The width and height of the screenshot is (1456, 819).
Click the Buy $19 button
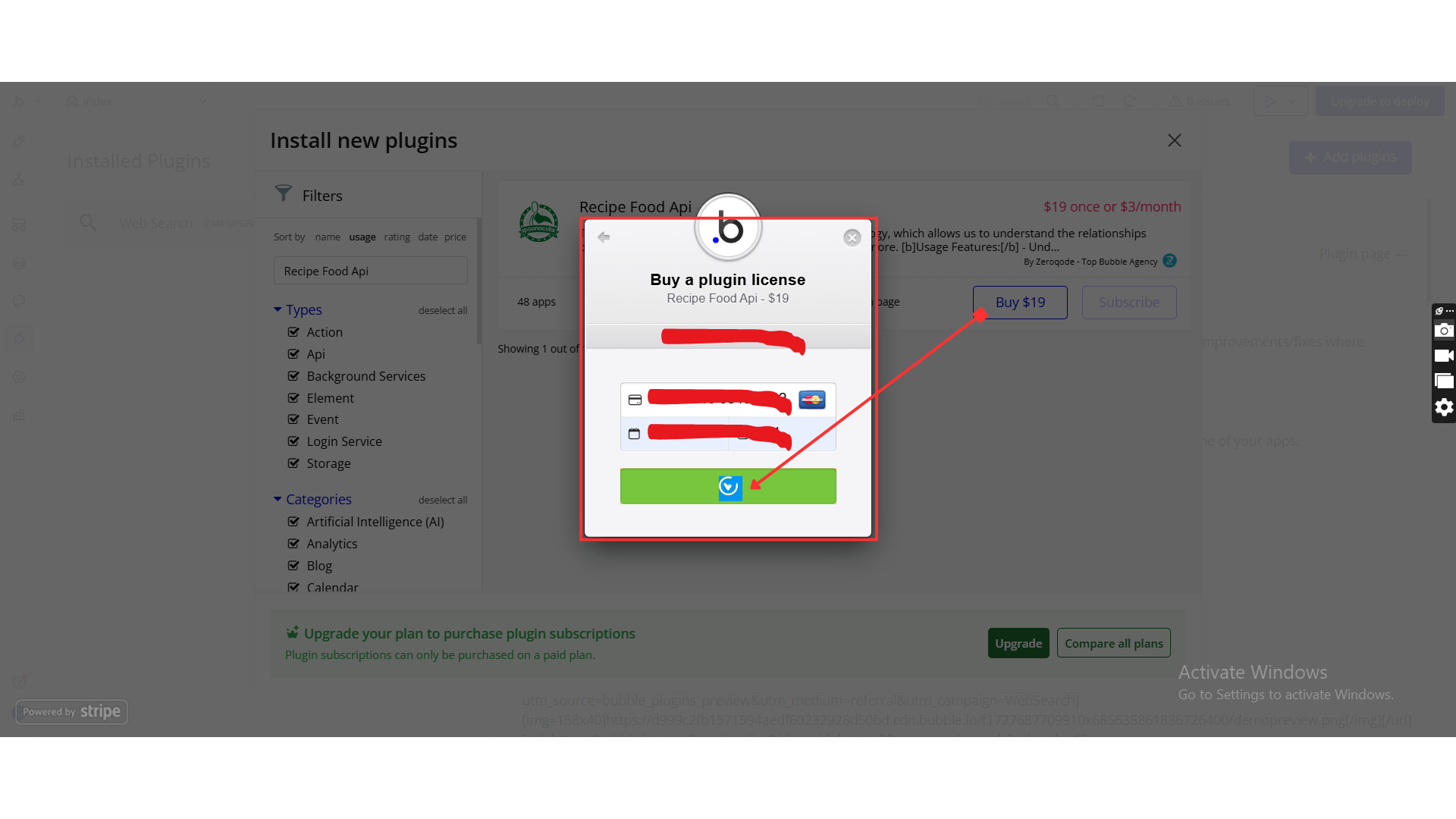pyautogui.click(x=1020, y=303)
